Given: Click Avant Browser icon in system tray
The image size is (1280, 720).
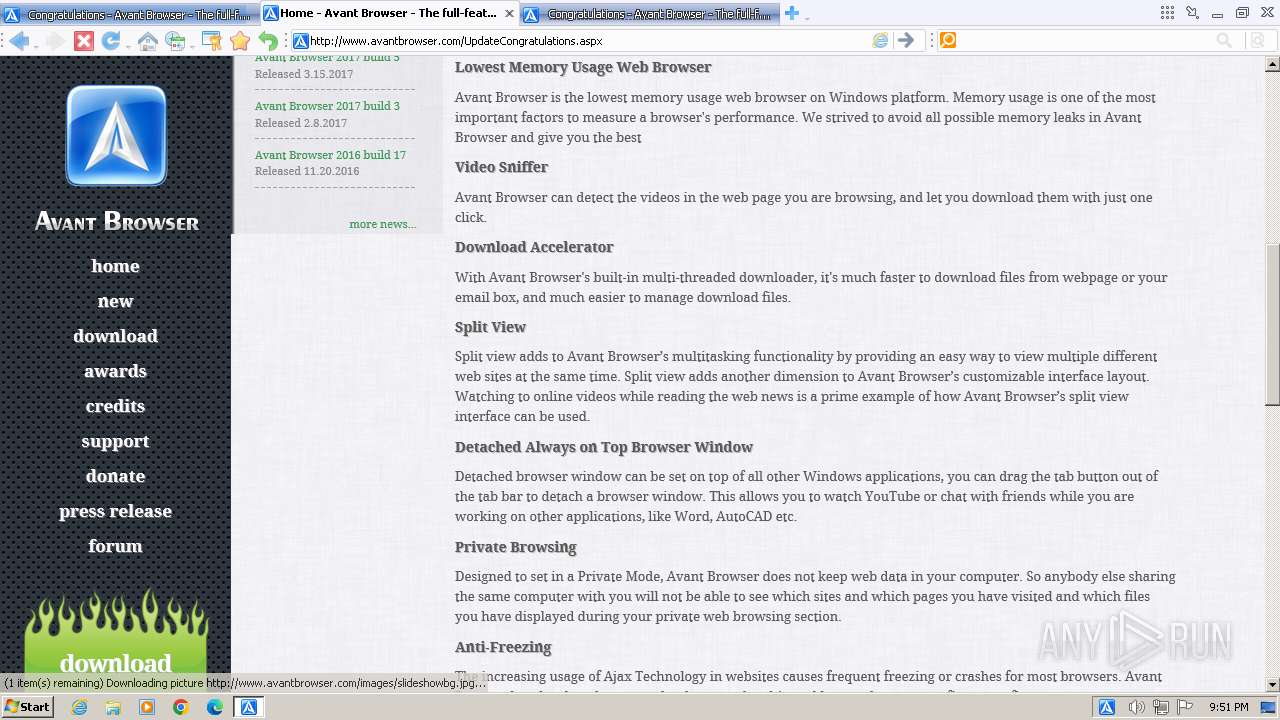Looking at the screenshot, I should [1107, 707].
